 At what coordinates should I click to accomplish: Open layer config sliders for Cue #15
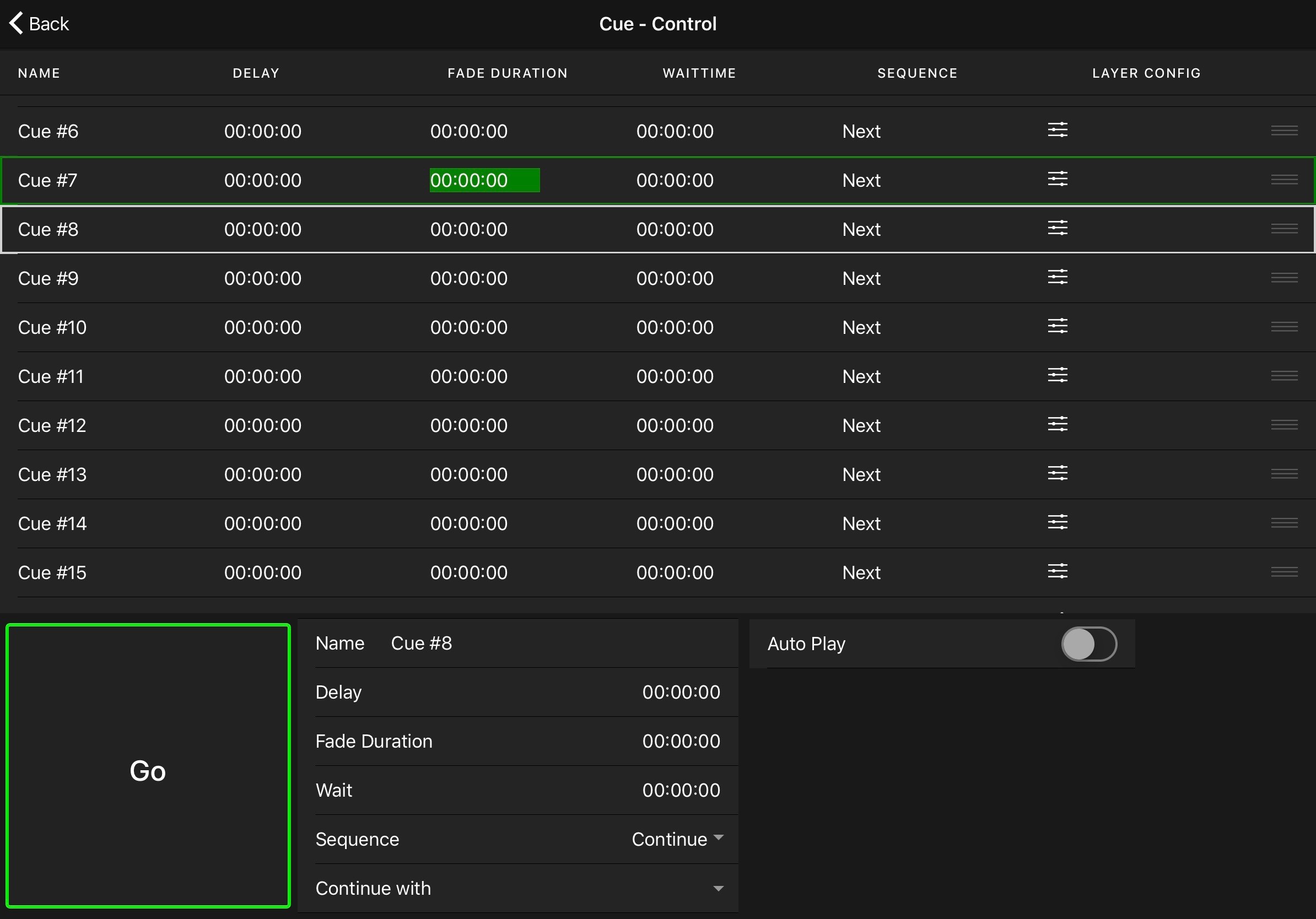(x=1058, y=572)
